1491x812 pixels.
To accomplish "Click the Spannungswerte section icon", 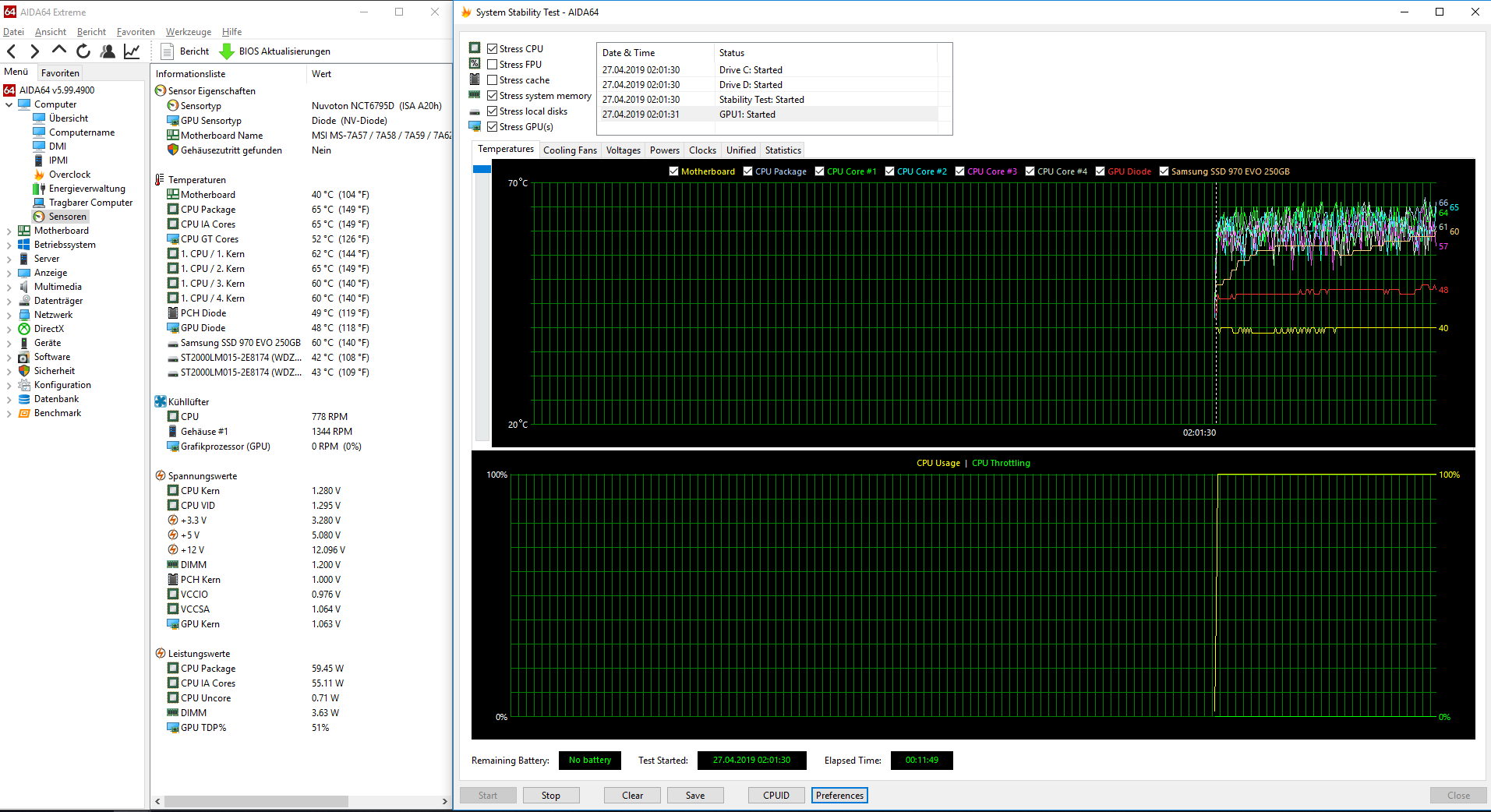I will click(x=161, y=476).
